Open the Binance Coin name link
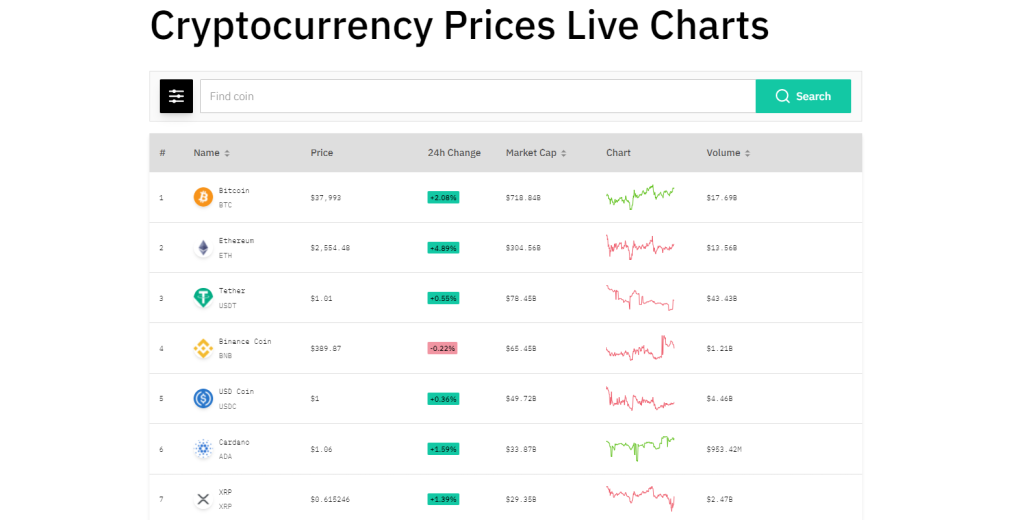The width and height of the screenshot is (1024, 520). pyautogui.click(x=245, y=342)
